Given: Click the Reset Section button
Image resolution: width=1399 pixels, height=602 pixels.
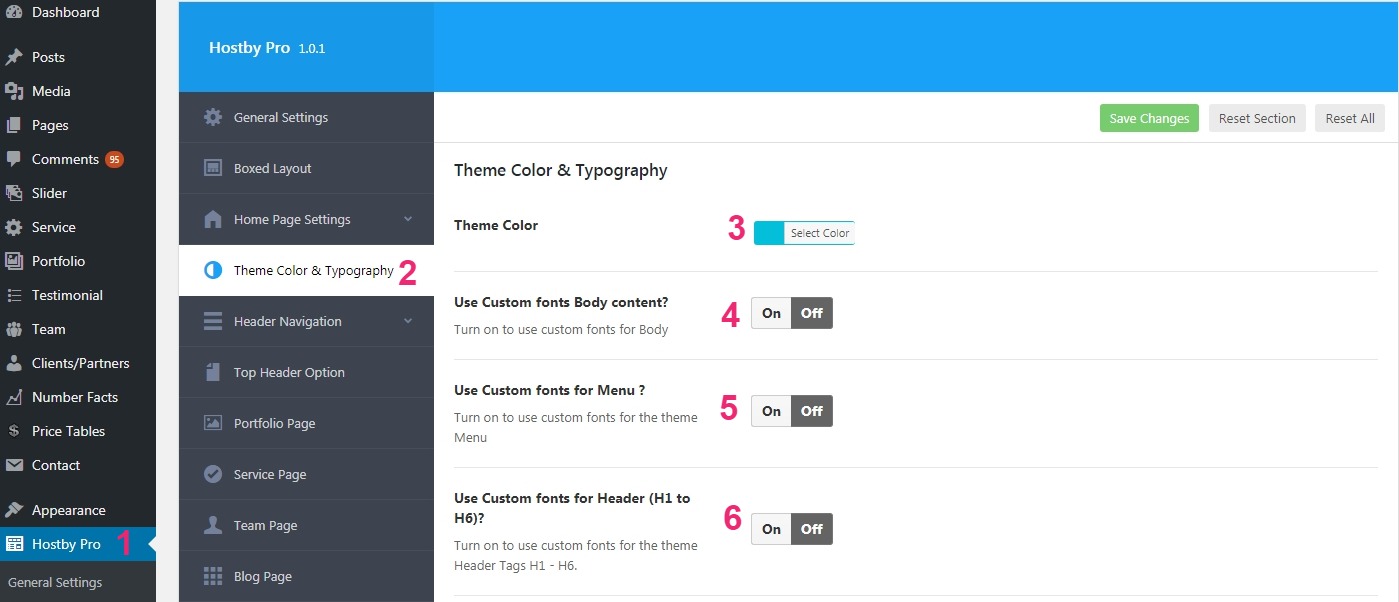Looking at the screenshot, I should coord(1257,118).
